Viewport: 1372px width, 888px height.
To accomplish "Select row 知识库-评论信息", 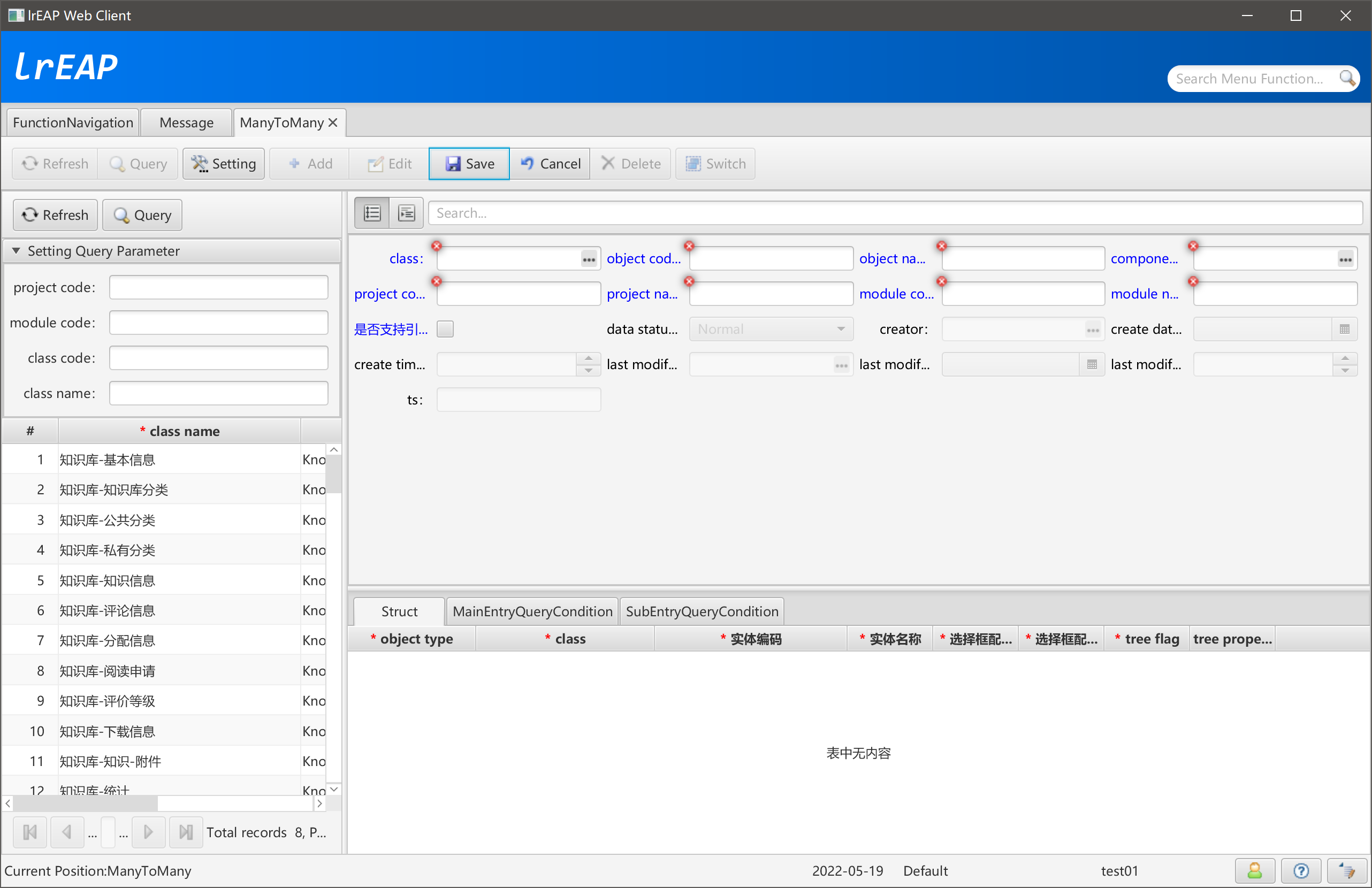I will pyautogui.click(x=164, y=610).
